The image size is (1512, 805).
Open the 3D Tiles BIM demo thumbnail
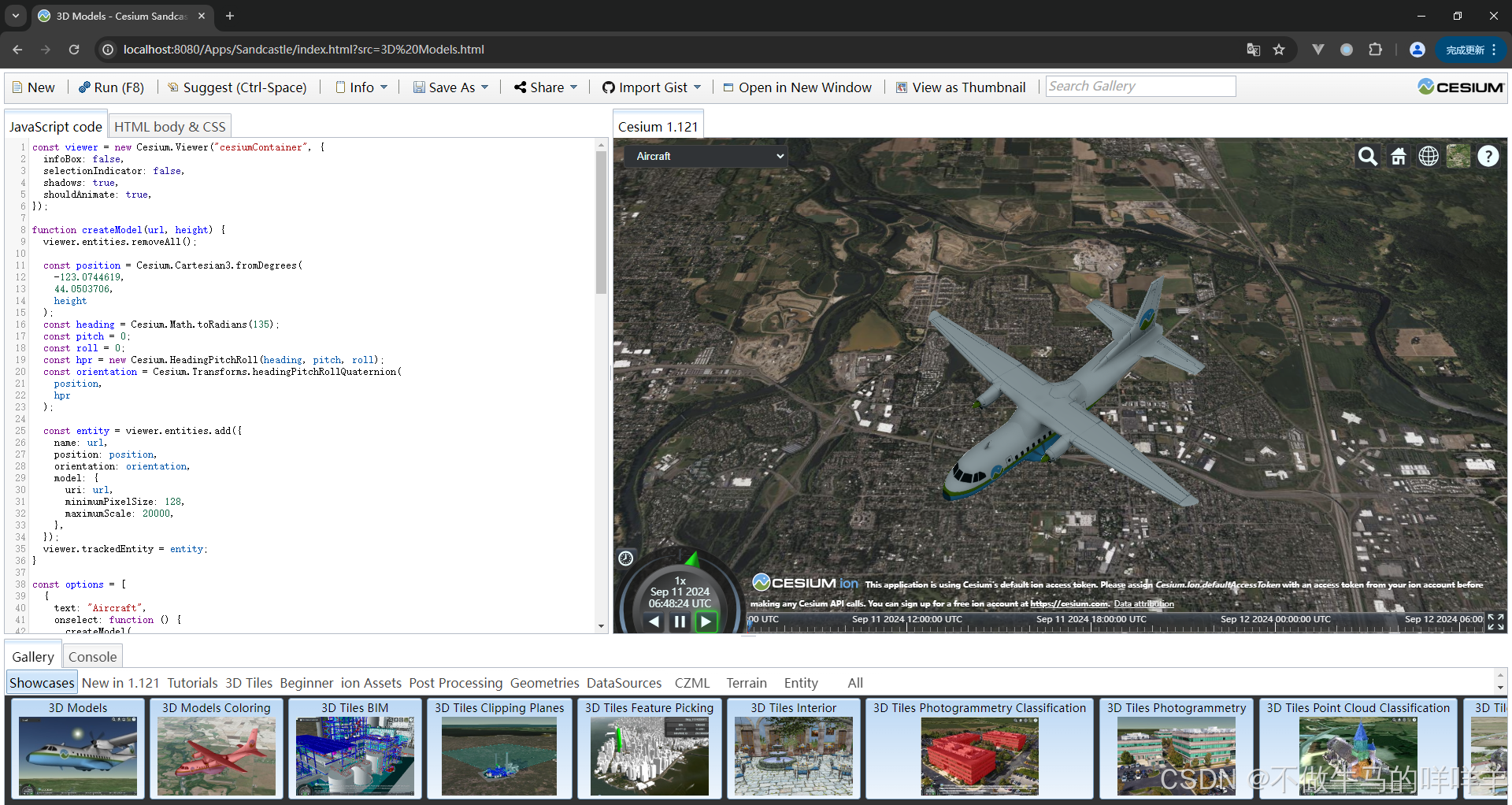pyautogui.click(x=355, y=748)
